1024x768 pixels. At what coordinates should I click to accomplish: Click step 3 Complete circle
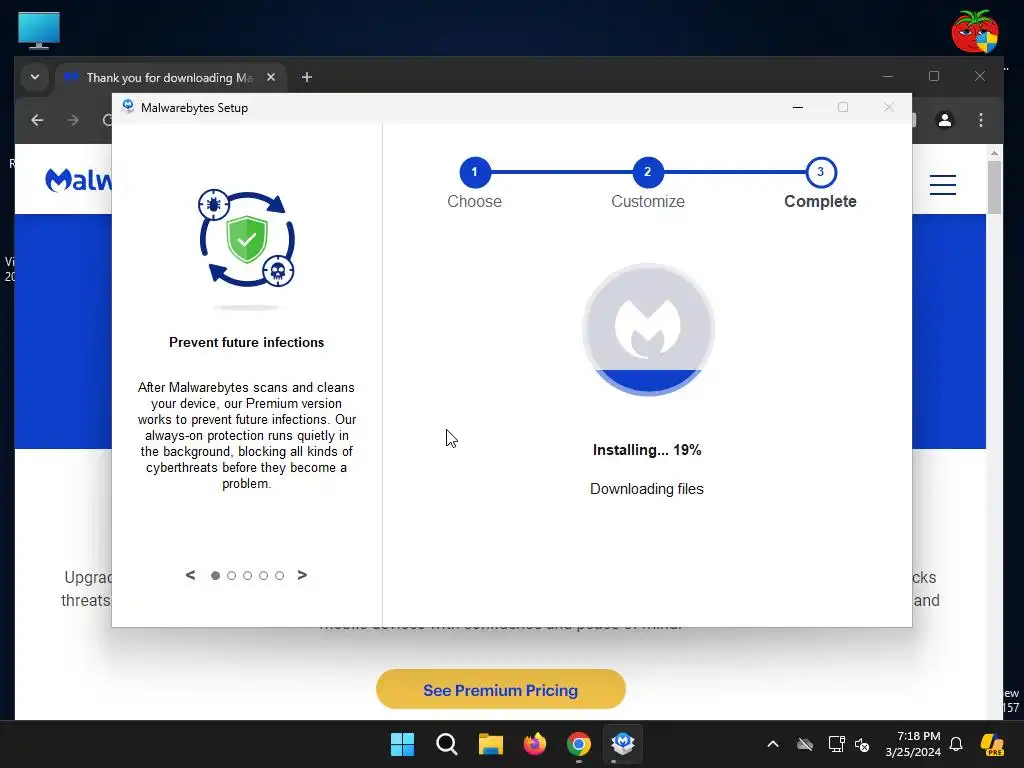tap(821, 172)
